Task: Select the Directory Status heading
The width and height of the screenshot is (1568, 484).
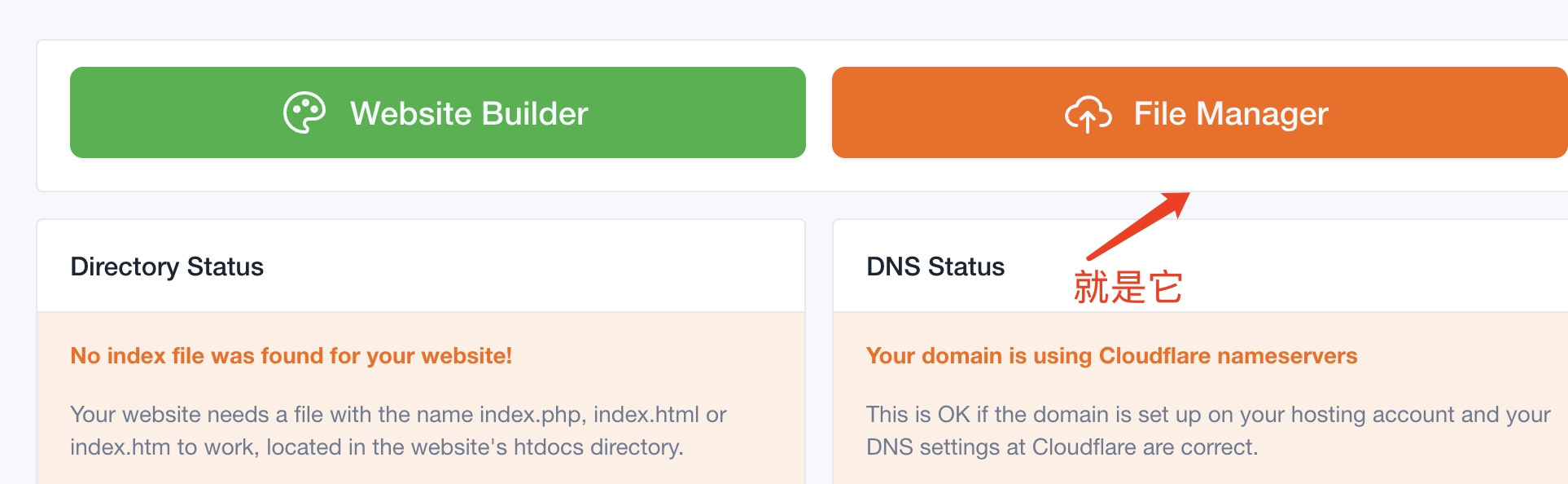Action: point(167,266)
